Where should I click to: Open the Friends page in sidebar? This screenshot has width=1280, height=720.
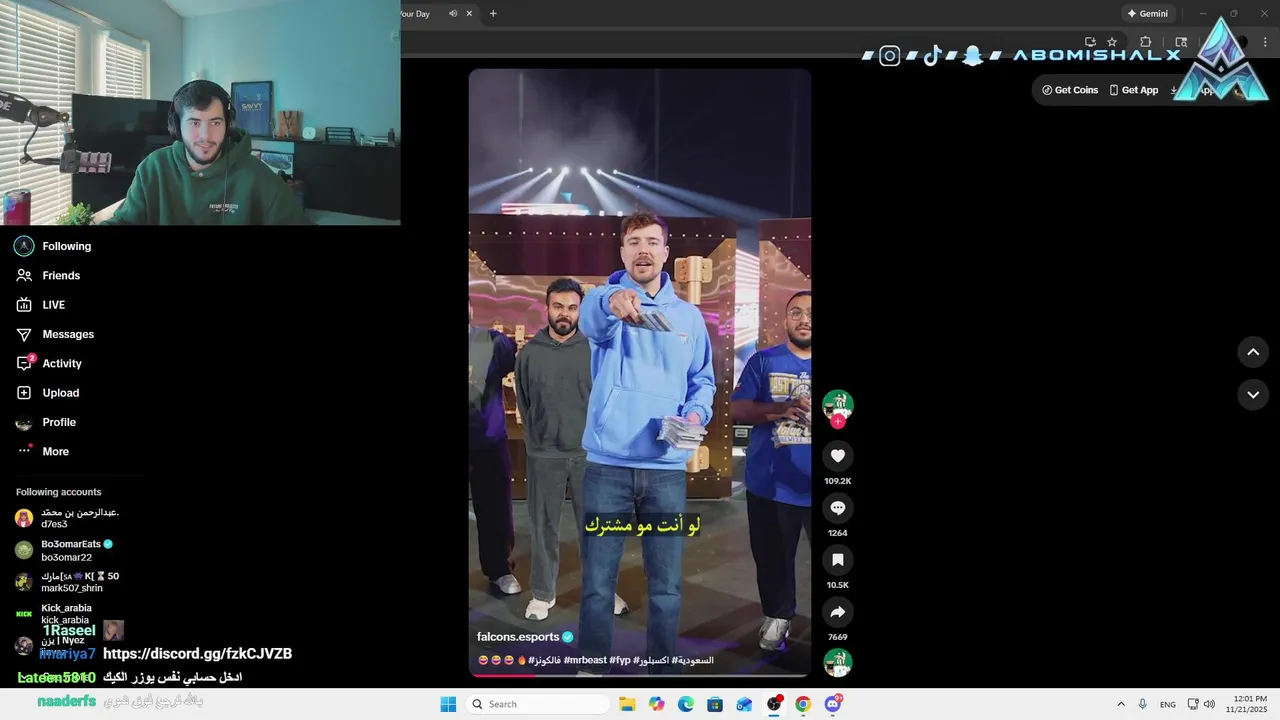coord(48,275)
